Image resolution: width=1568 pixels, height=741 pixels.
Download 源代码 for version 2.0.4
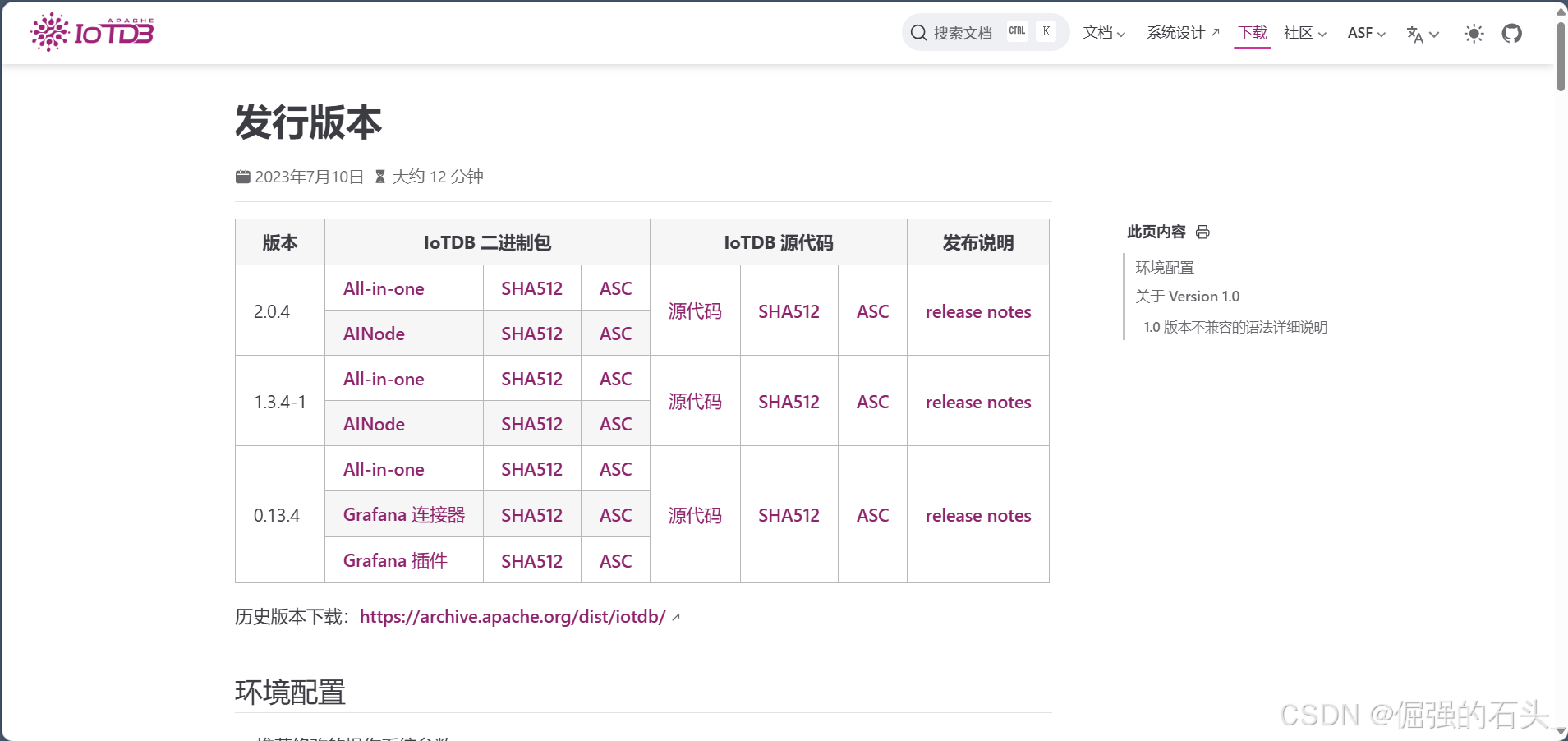click(695, 311)
